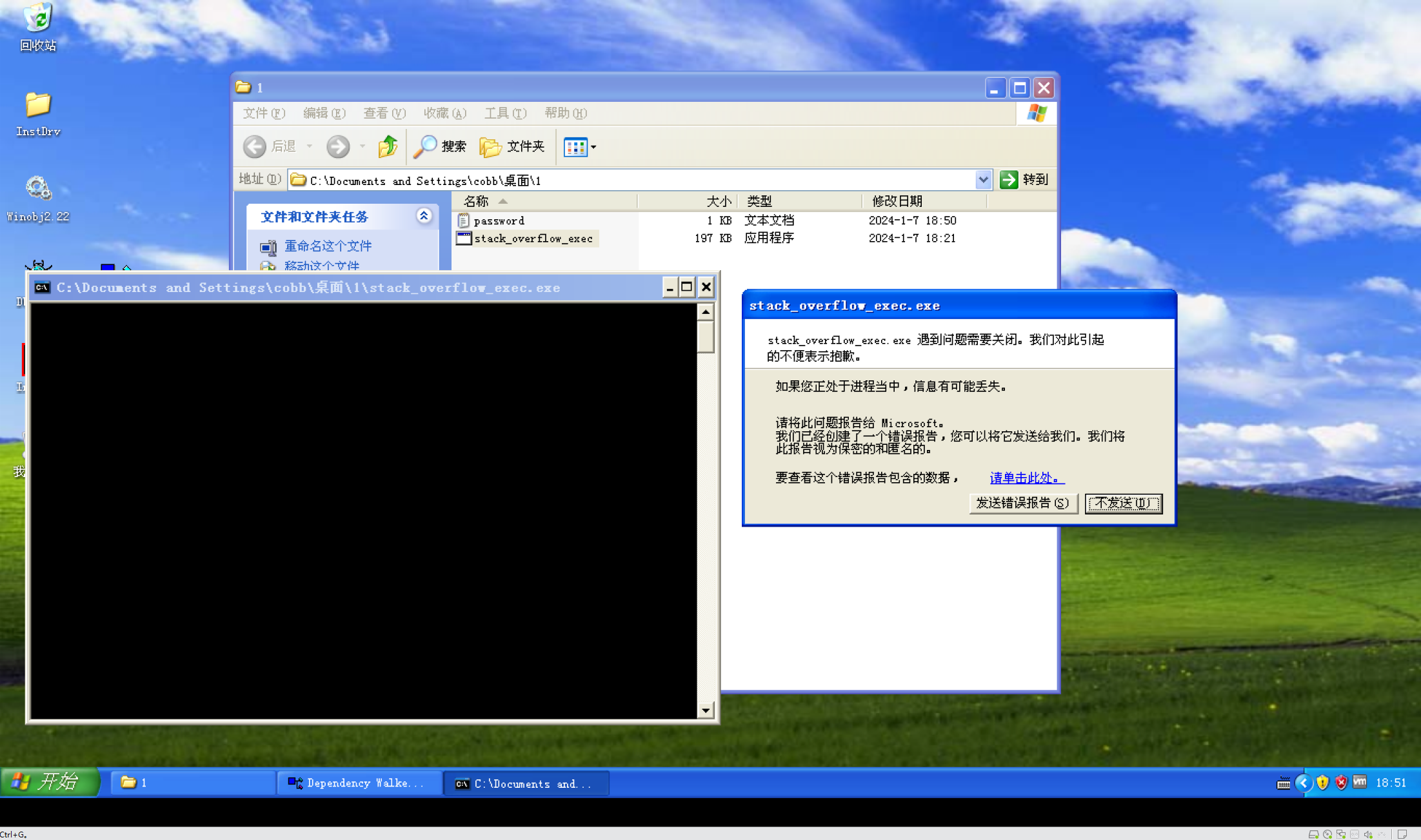
Task: Open VMware Tools icon in the system tray
Action: point(1360,782)
